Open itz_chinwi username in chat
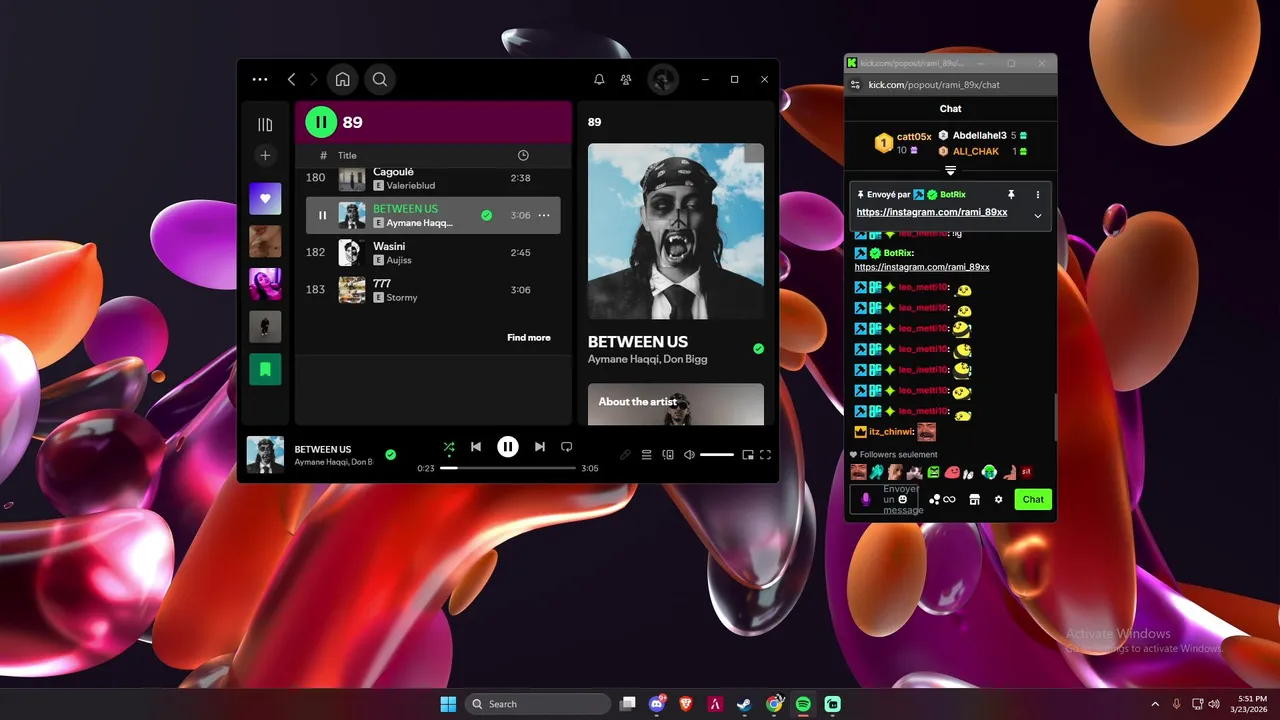This screenshot has height=720, width=1280. (x=891, y=432)
